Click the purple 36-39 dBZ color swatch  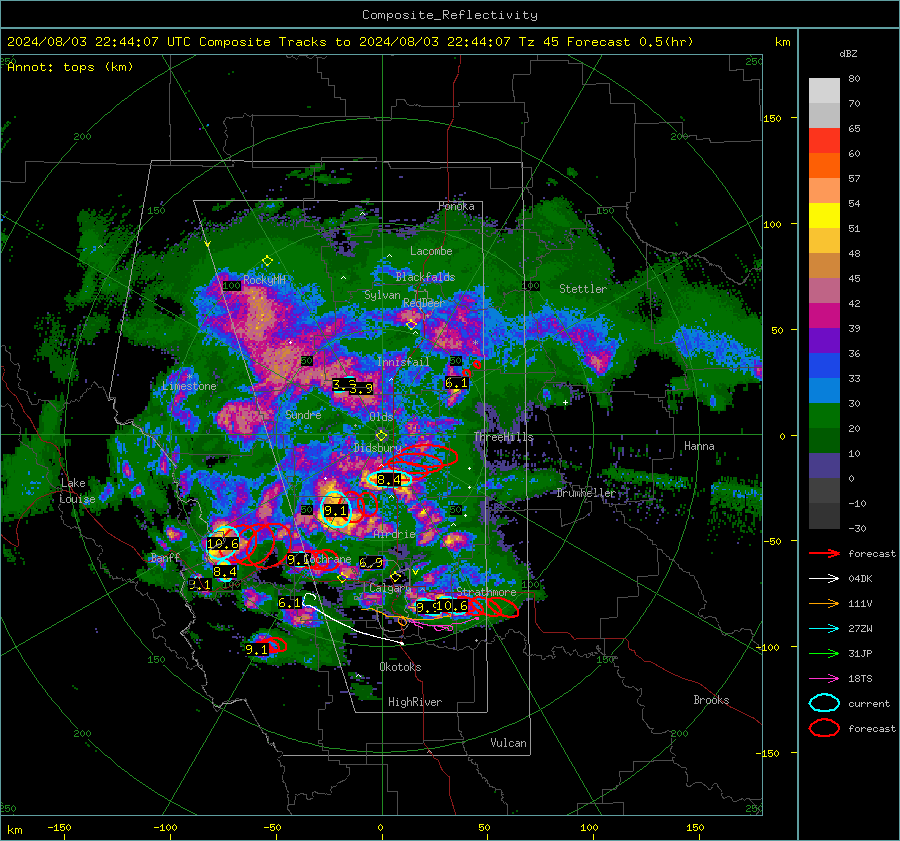point(824,340)
